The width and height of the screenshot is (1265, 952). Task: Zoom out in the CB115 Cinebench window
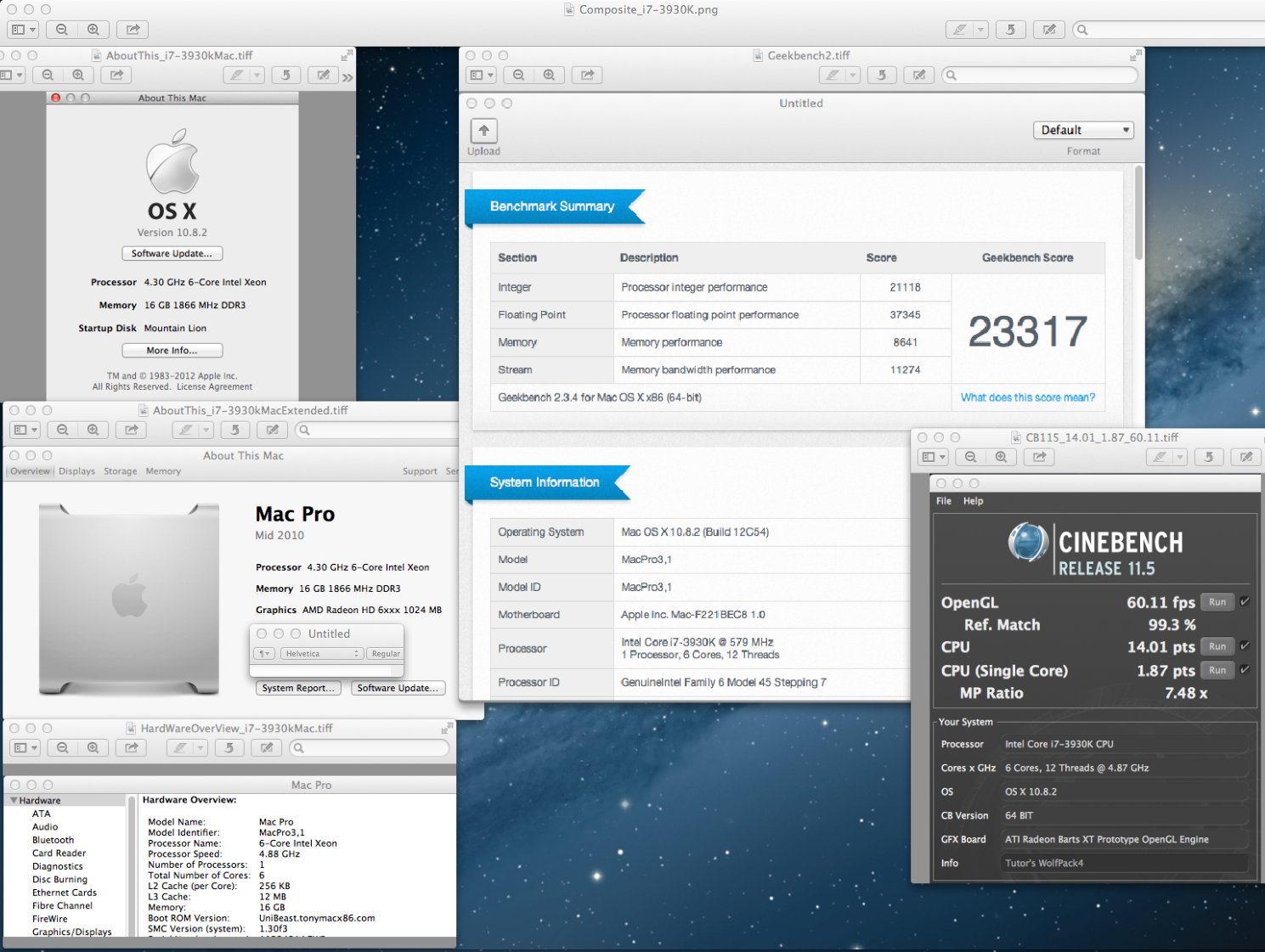(970, 457)
